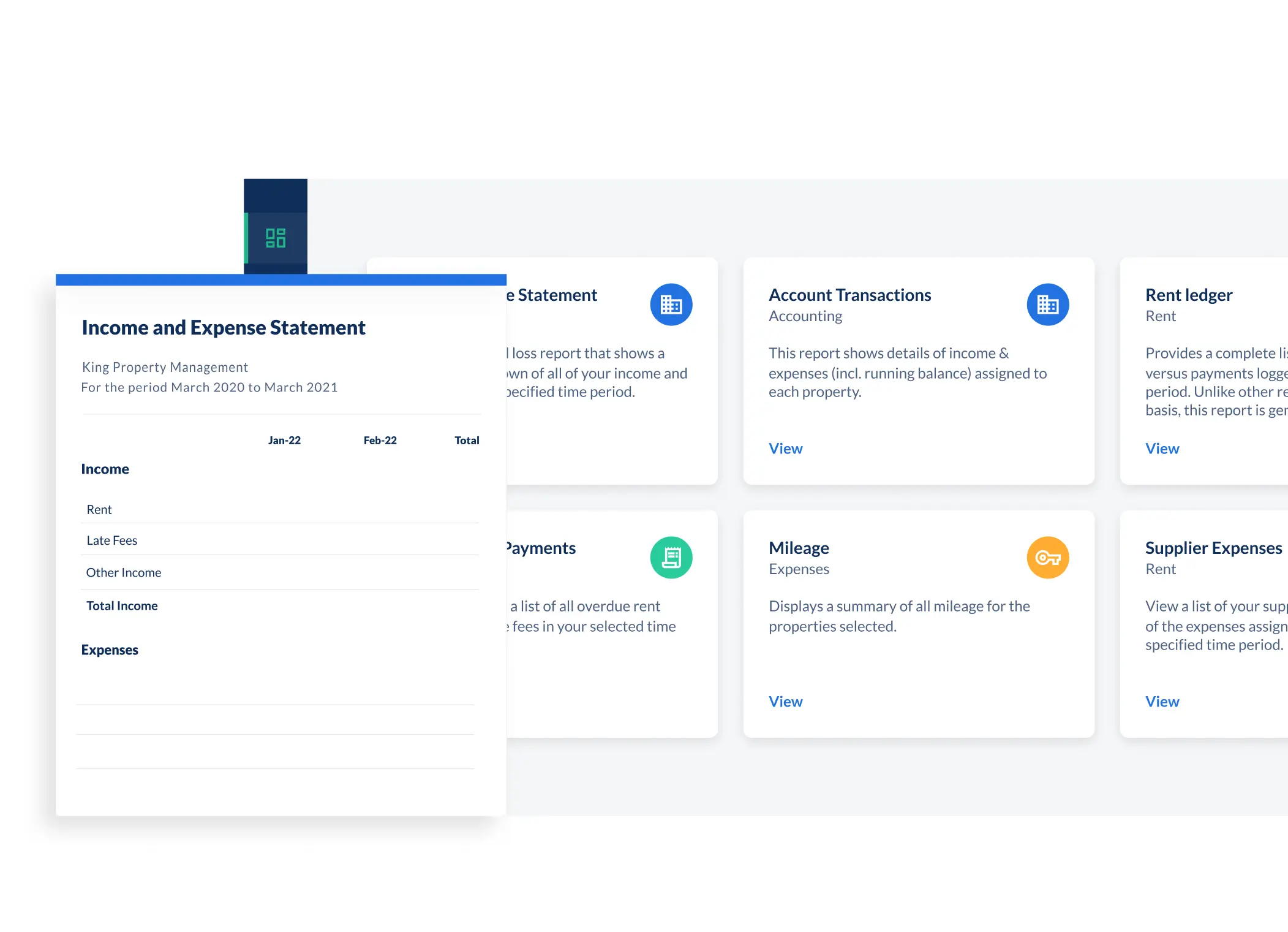Select the Mileage card title

coord(799,548)
